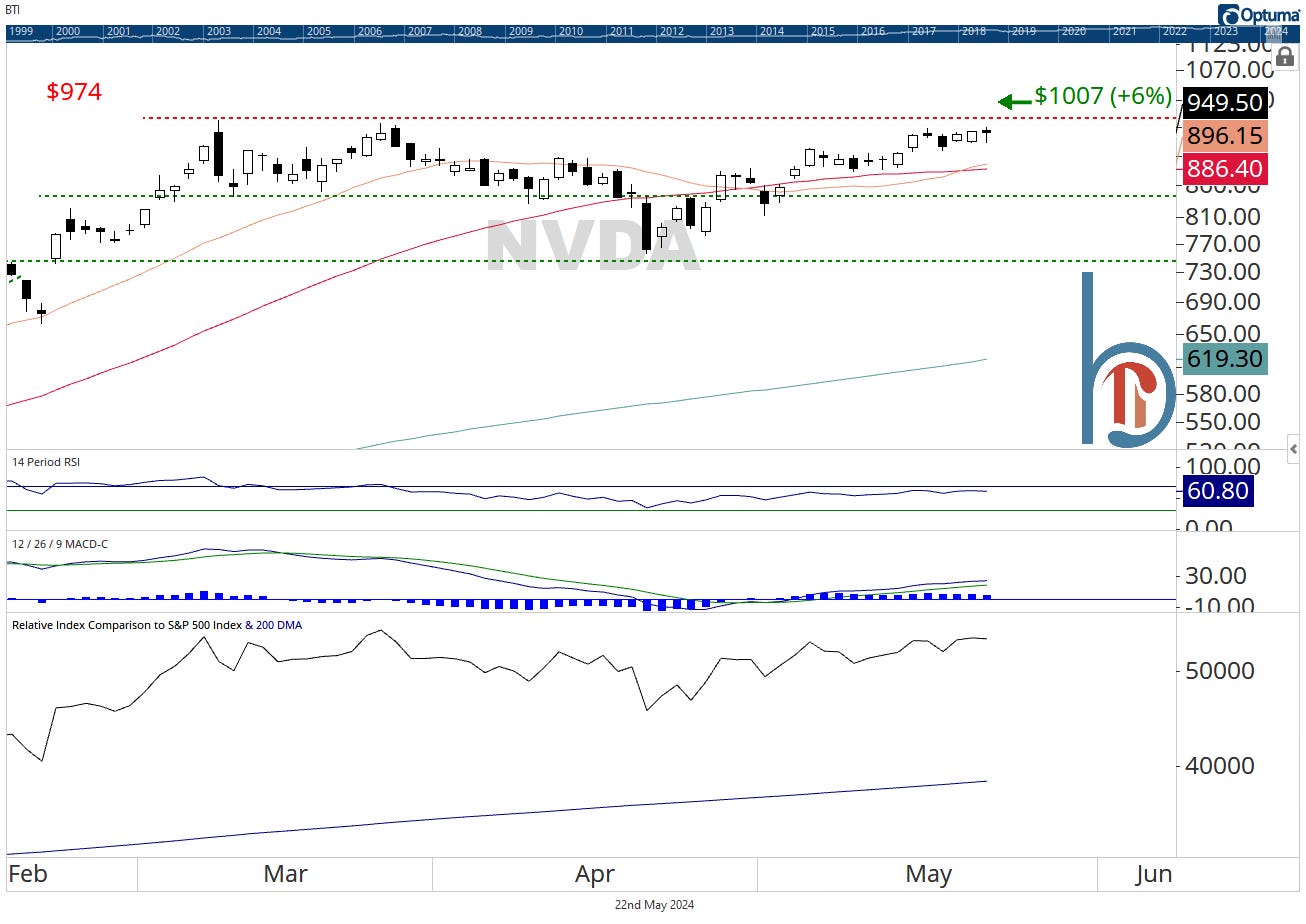
Task: Click the 50000 relative index axis value
Action: [1220, 670]
